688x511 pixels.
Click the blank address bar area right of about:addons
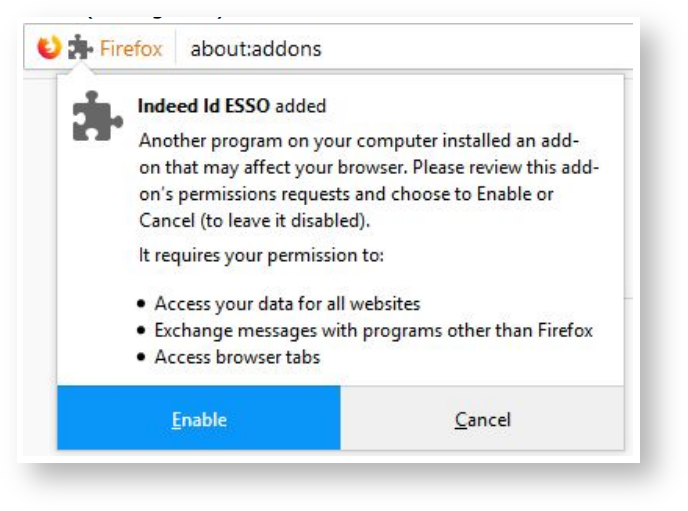[x=480, y=48]
